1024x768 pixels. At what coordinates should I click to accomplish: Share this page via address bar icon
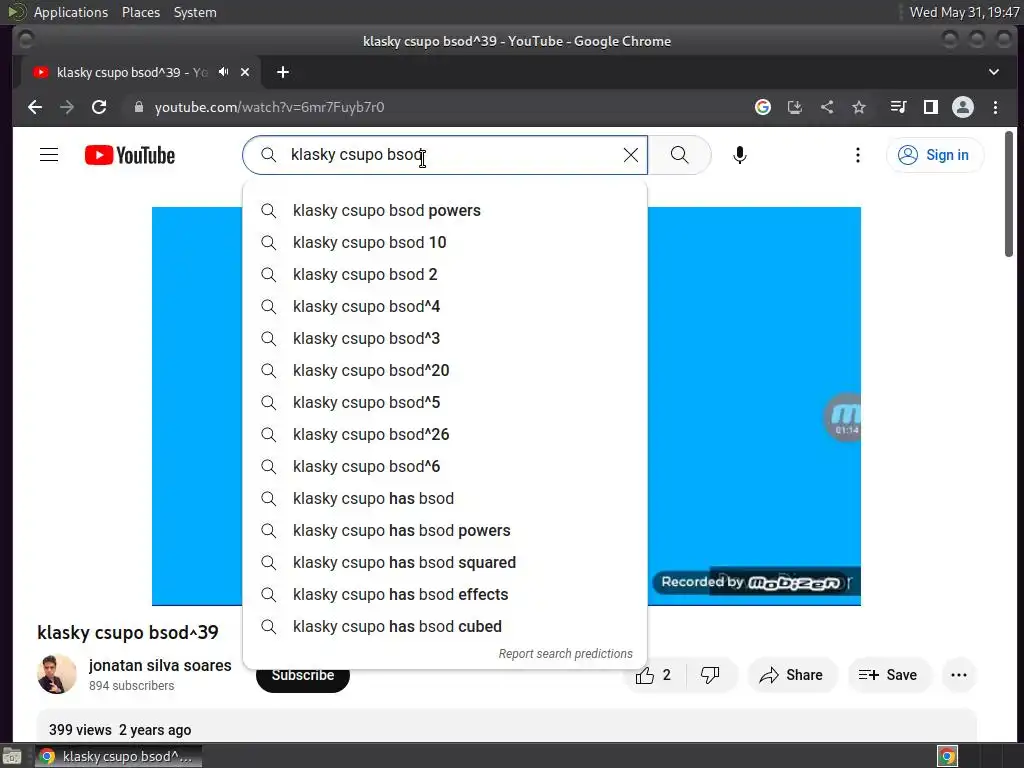click(x=827, y=107)
